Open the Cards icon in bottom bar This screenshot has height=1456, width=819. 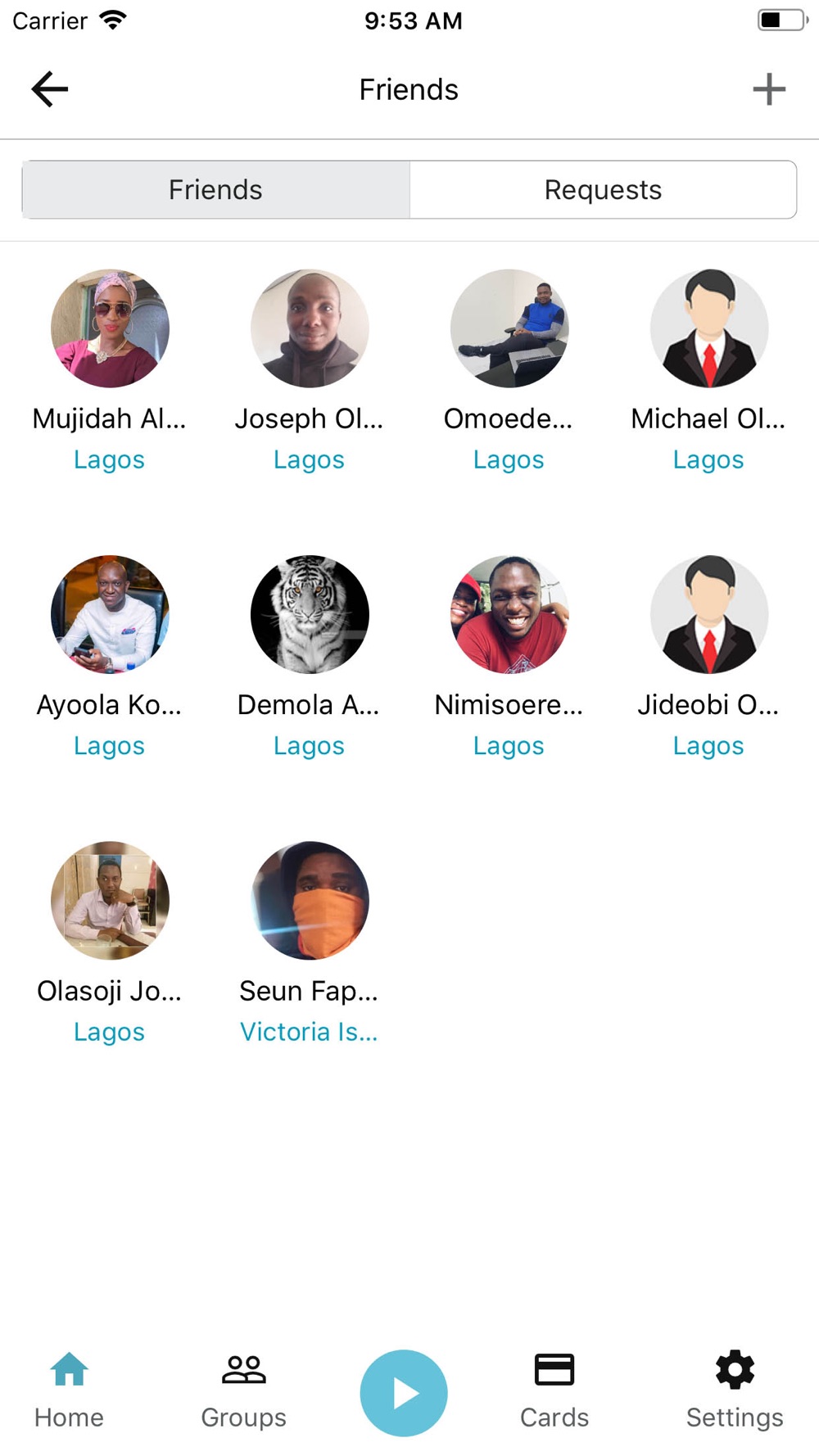(554, 1370)
